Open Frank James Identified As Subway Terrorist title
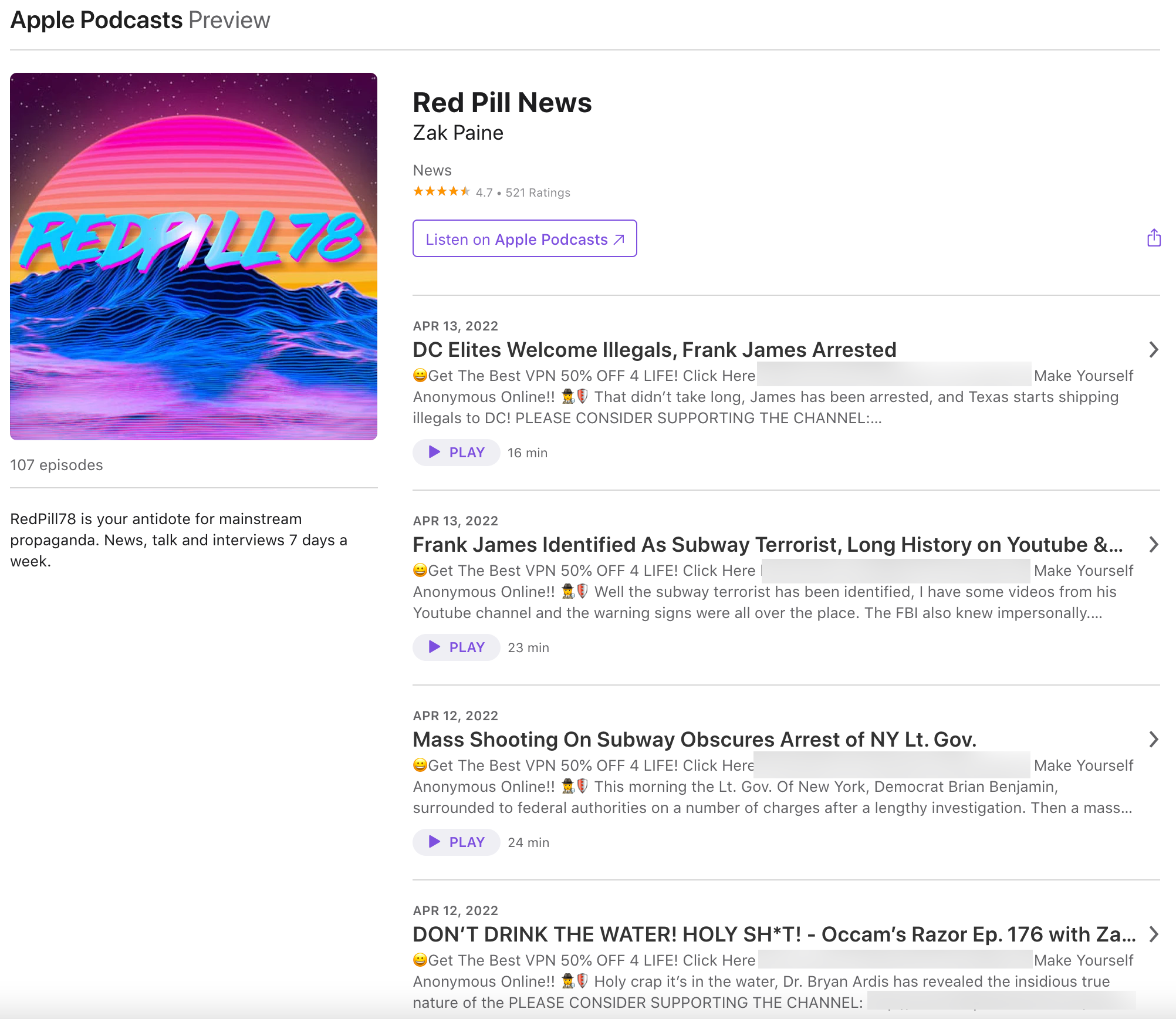 pyautogui.click(x=768, y=545)
